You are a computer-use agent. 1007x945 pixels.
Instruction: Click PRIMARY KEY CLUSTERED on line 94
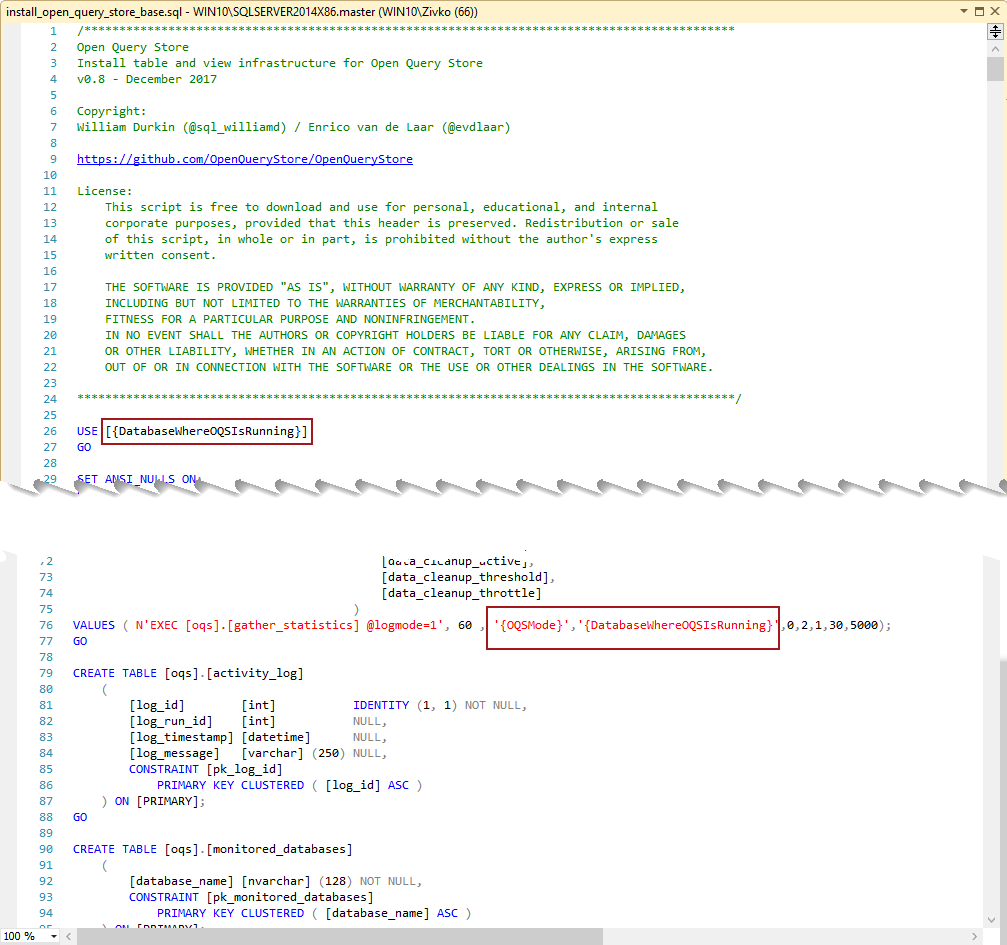click(x=231, y=913)
